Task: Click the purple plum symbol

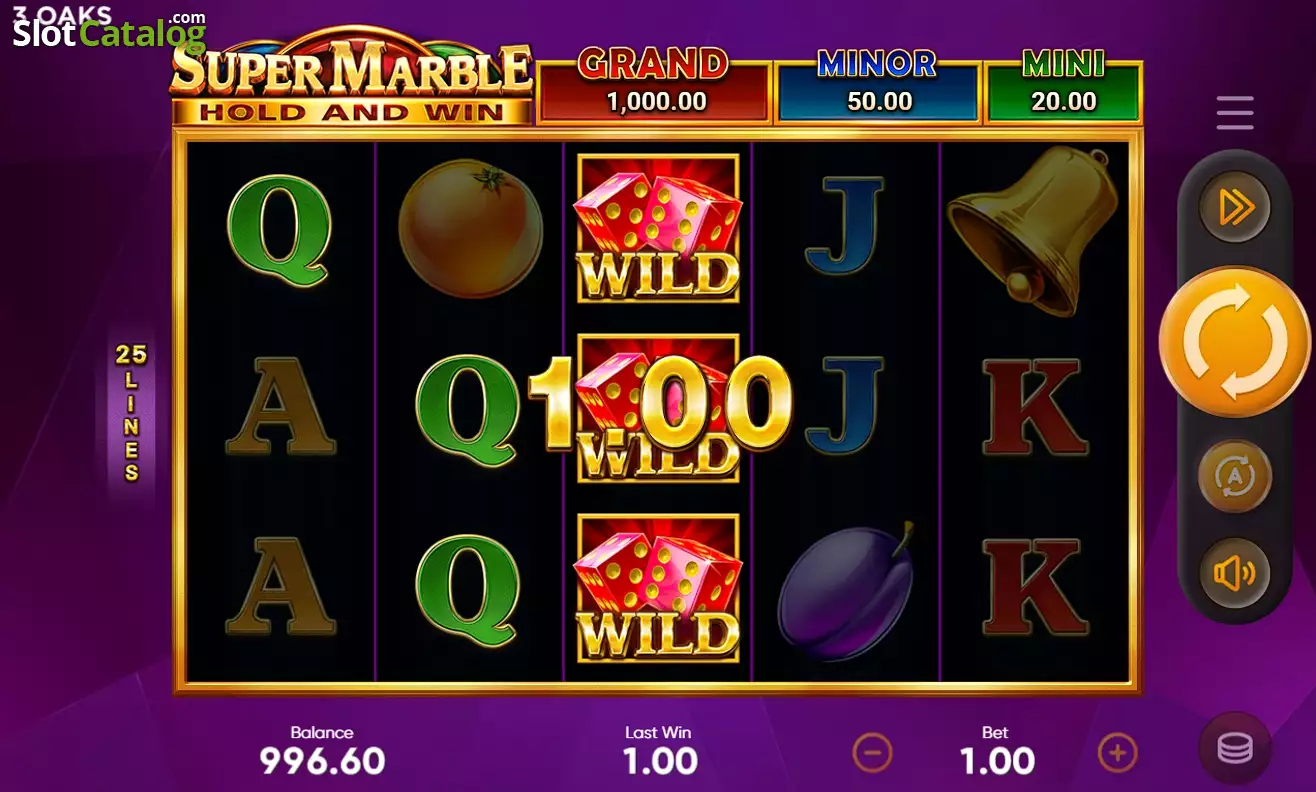Action: click(x=846, y=592)
